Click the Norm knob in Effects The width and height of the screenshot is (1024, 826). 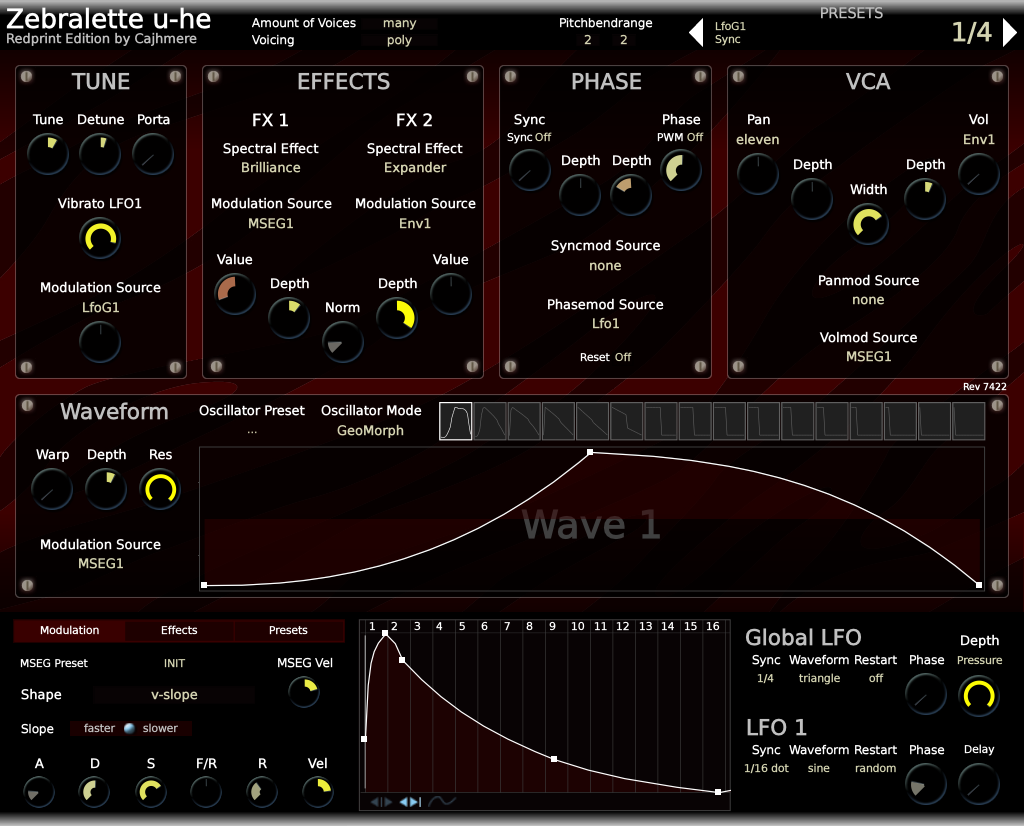tap(343, 342)
